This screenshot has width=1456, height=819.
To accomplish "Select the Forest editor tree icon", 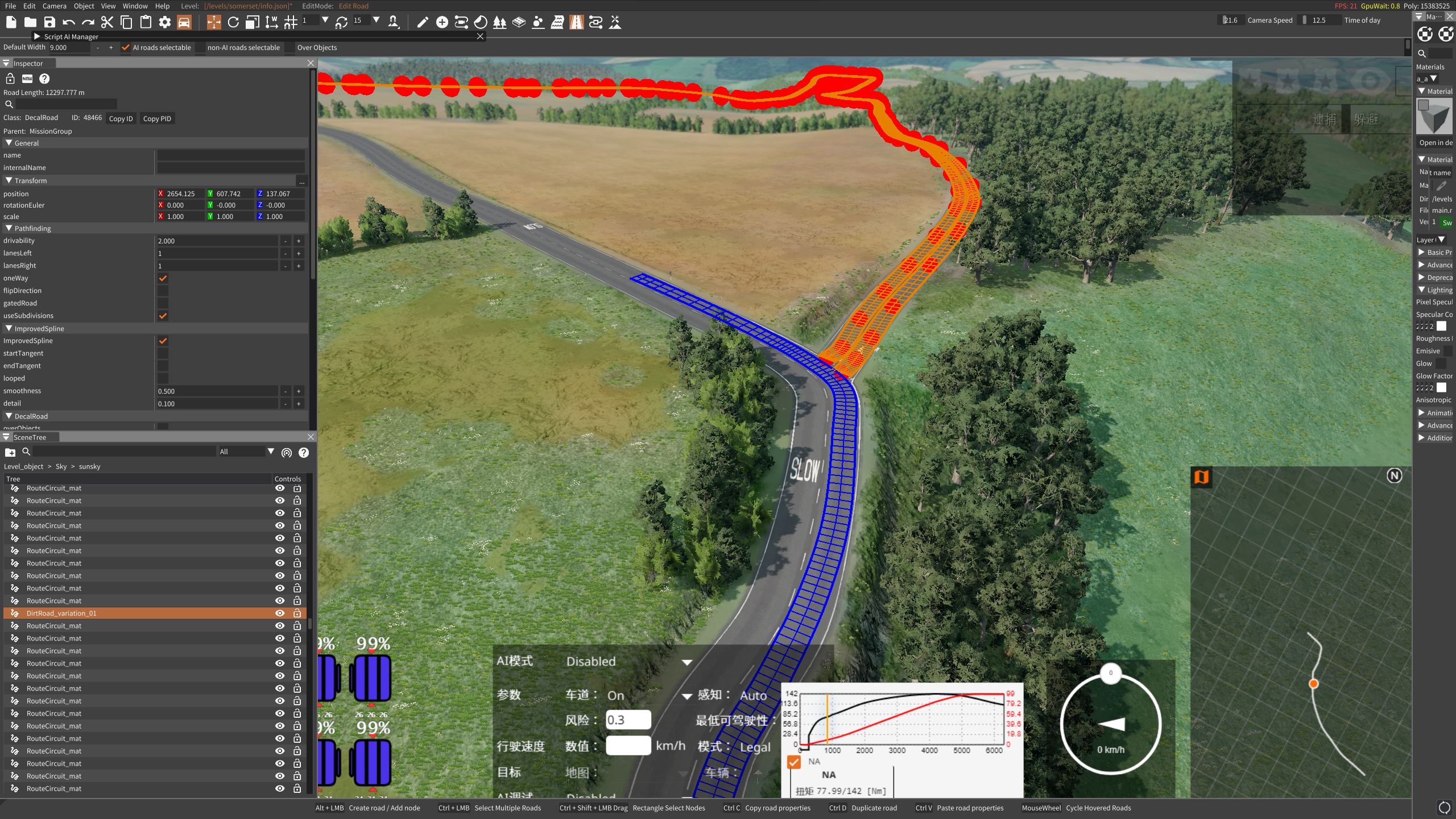I will click(x=499, y=22).
